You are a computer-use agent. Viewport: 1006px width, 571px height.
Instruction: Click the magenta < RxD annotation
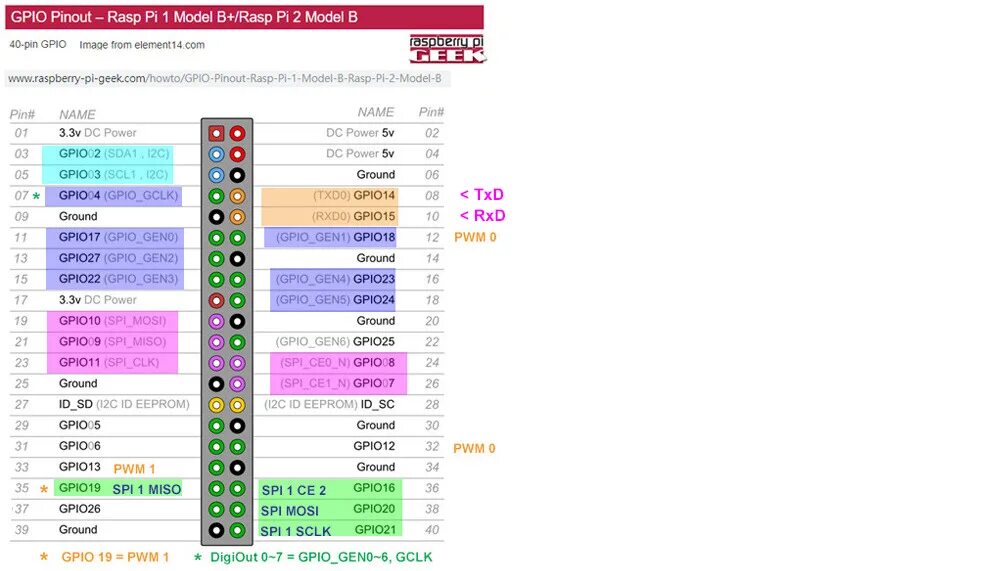[482, 216]
